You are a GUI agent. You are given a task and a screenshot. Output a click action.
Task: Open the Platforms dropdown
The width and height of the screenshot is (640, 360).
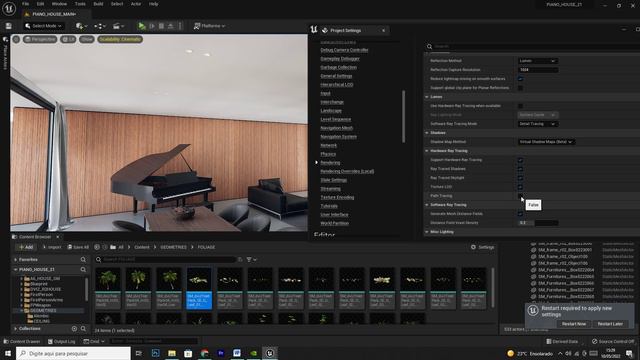coord(209,26)
